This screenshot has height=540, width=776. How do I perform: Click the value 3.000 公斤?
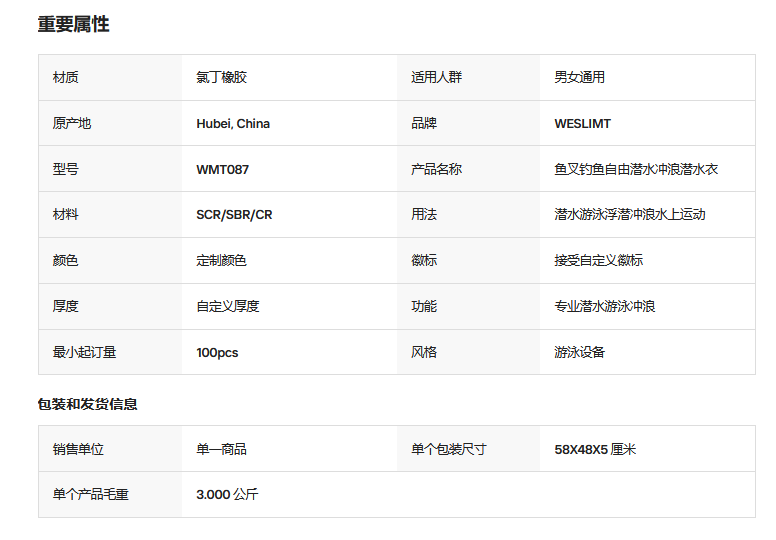[x=227, y=494]
